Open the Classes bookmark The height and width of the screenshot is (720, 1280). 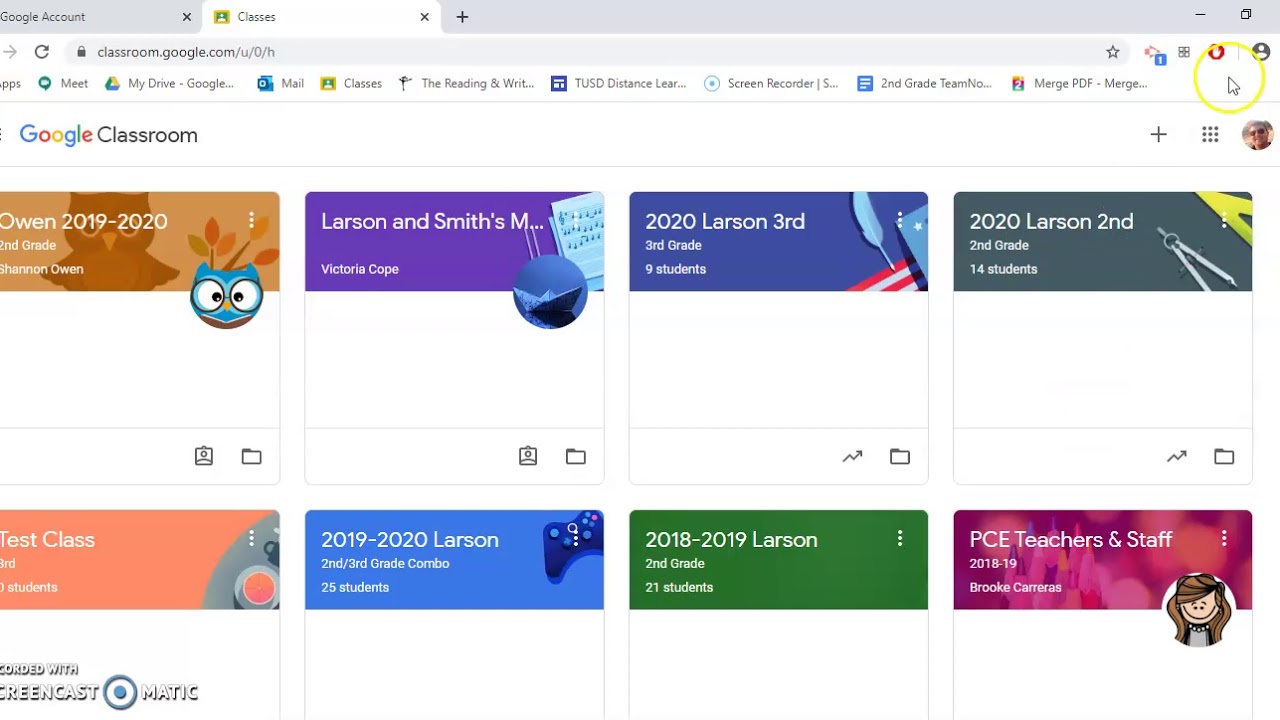pos(351,84)
